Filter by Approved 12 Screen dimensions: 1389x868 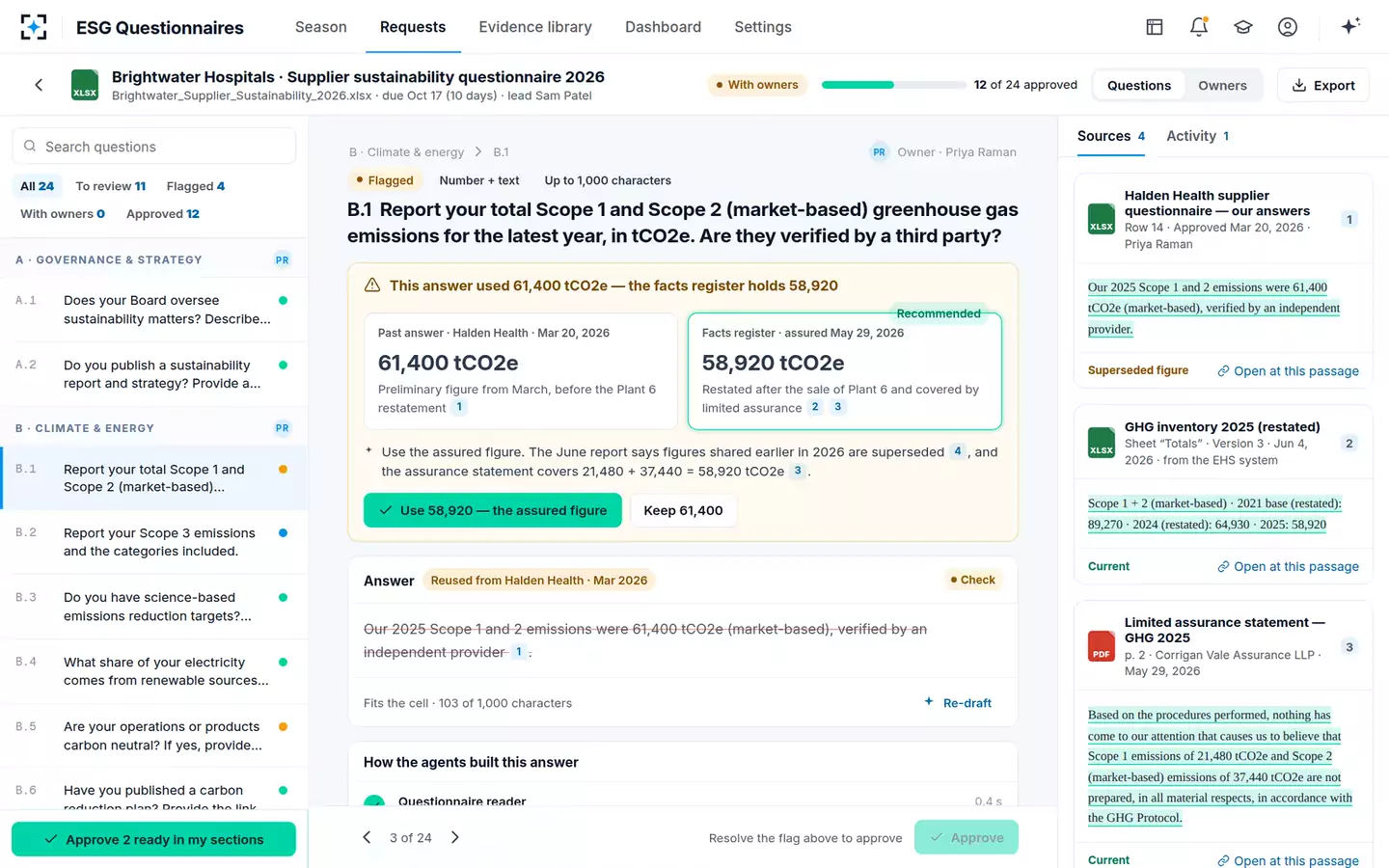point(163,214)
